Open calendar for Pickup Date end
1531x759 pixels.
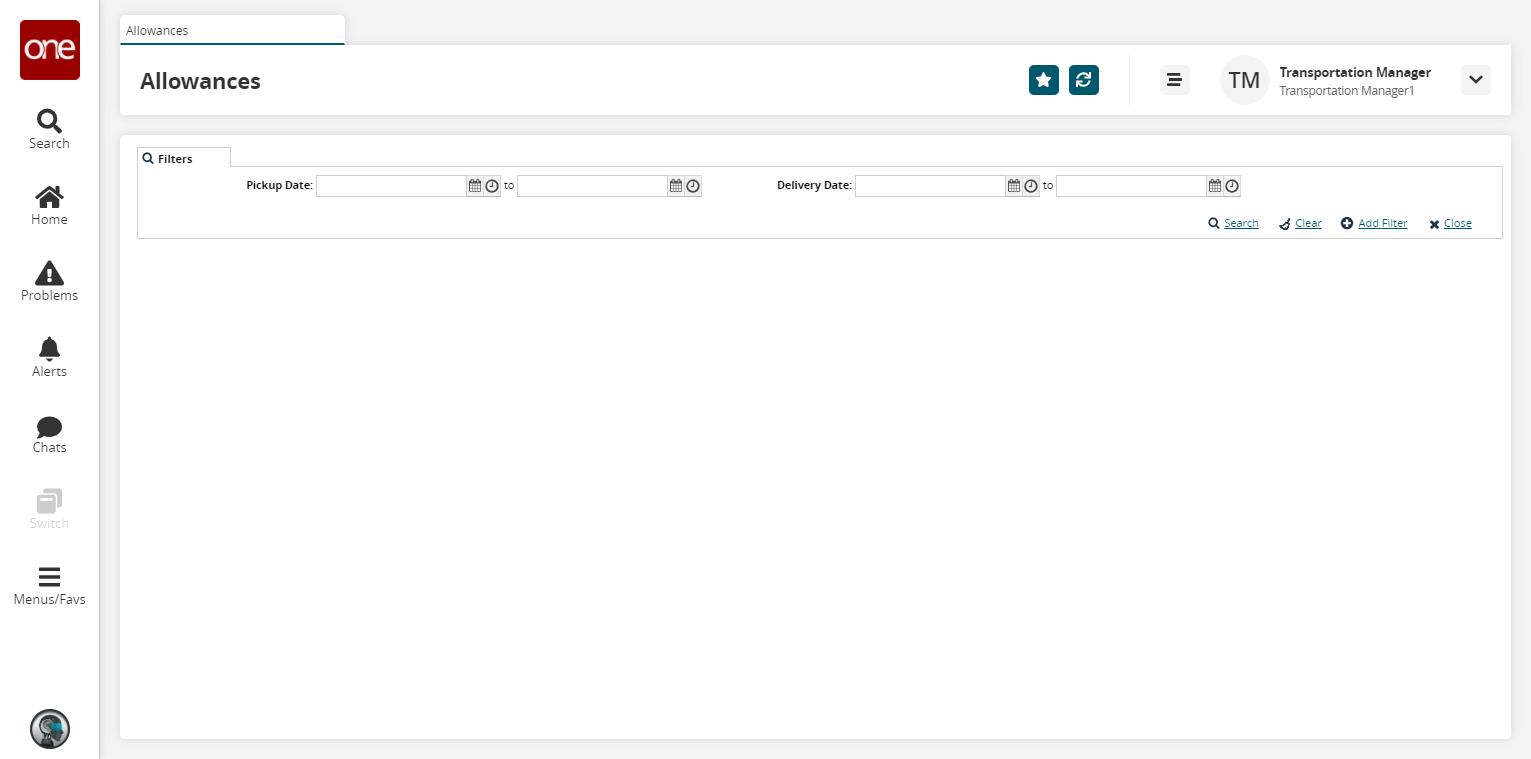[x=676, y=186]
